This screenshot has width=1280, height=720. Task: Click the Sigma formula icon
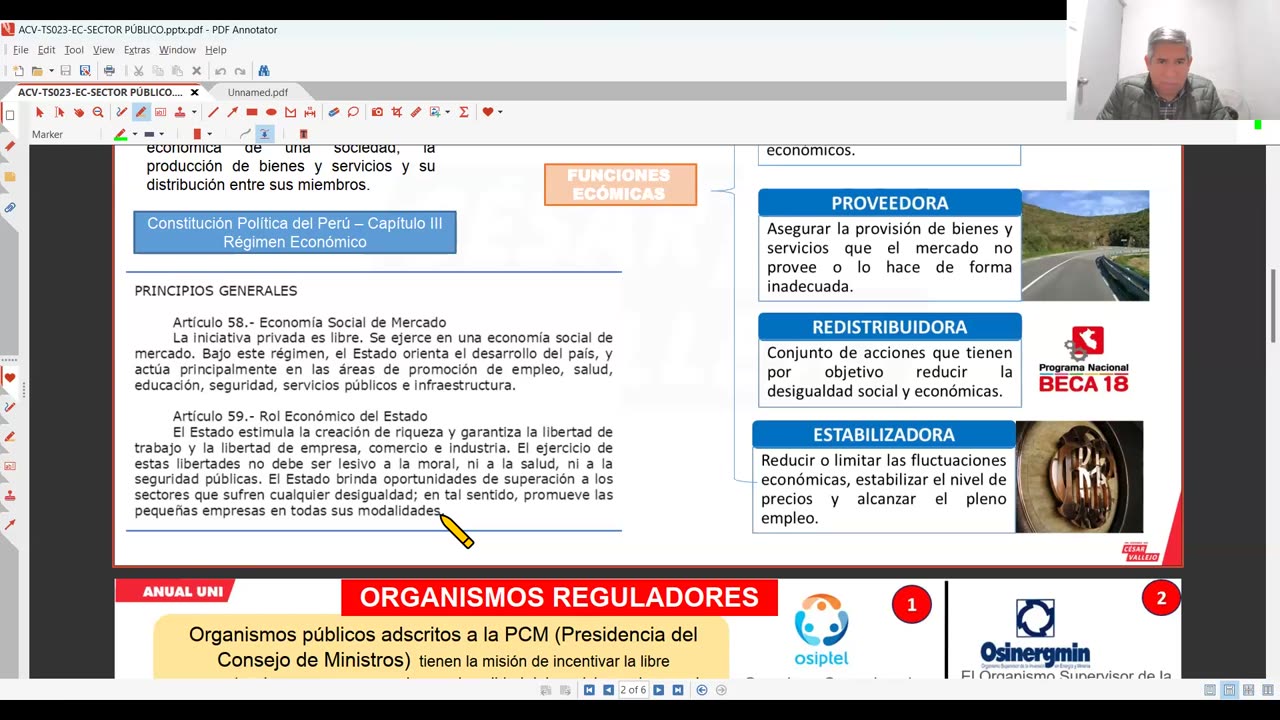464,112
